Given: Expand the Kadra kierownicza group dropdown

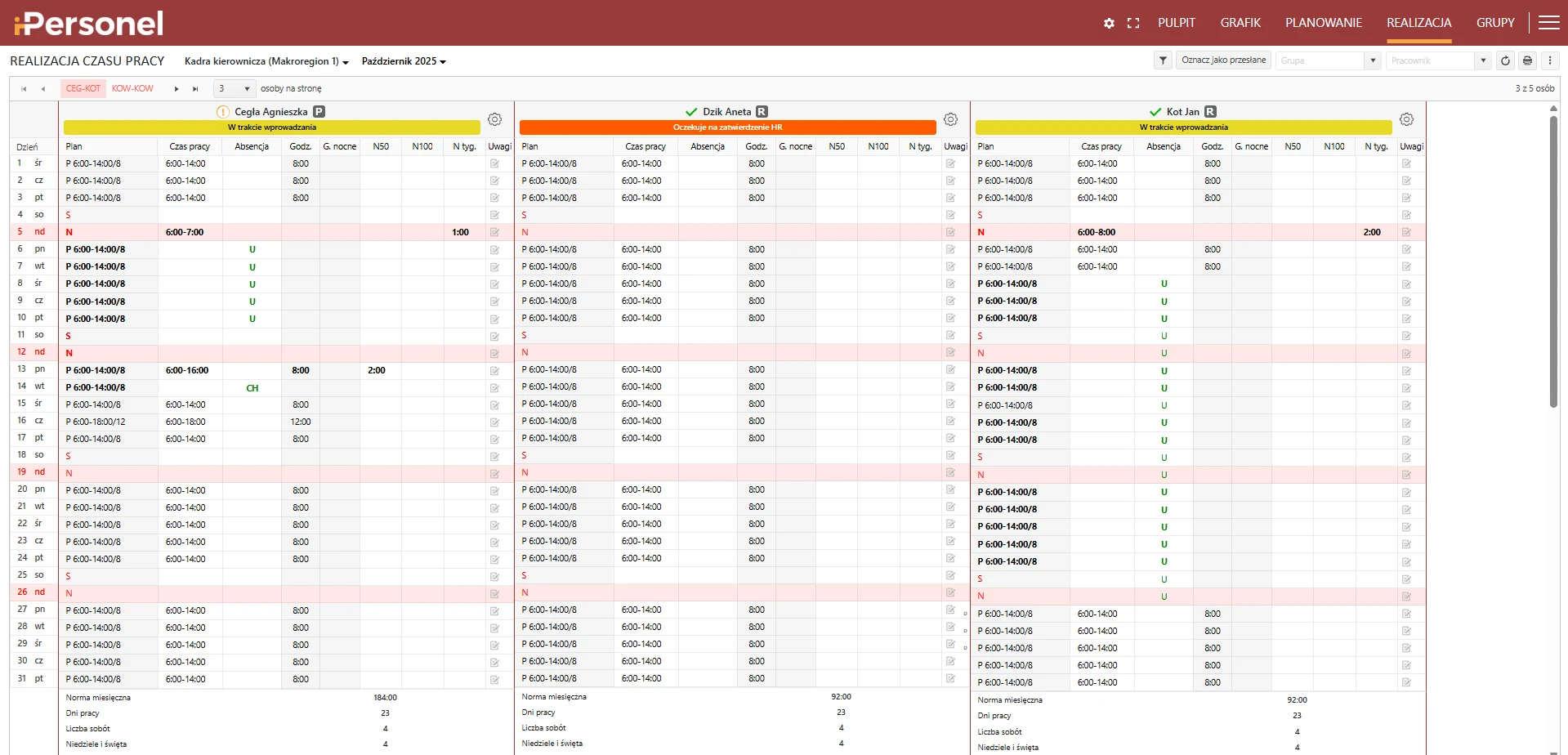Looking at the screenshot, I should (x=266, y=61).
